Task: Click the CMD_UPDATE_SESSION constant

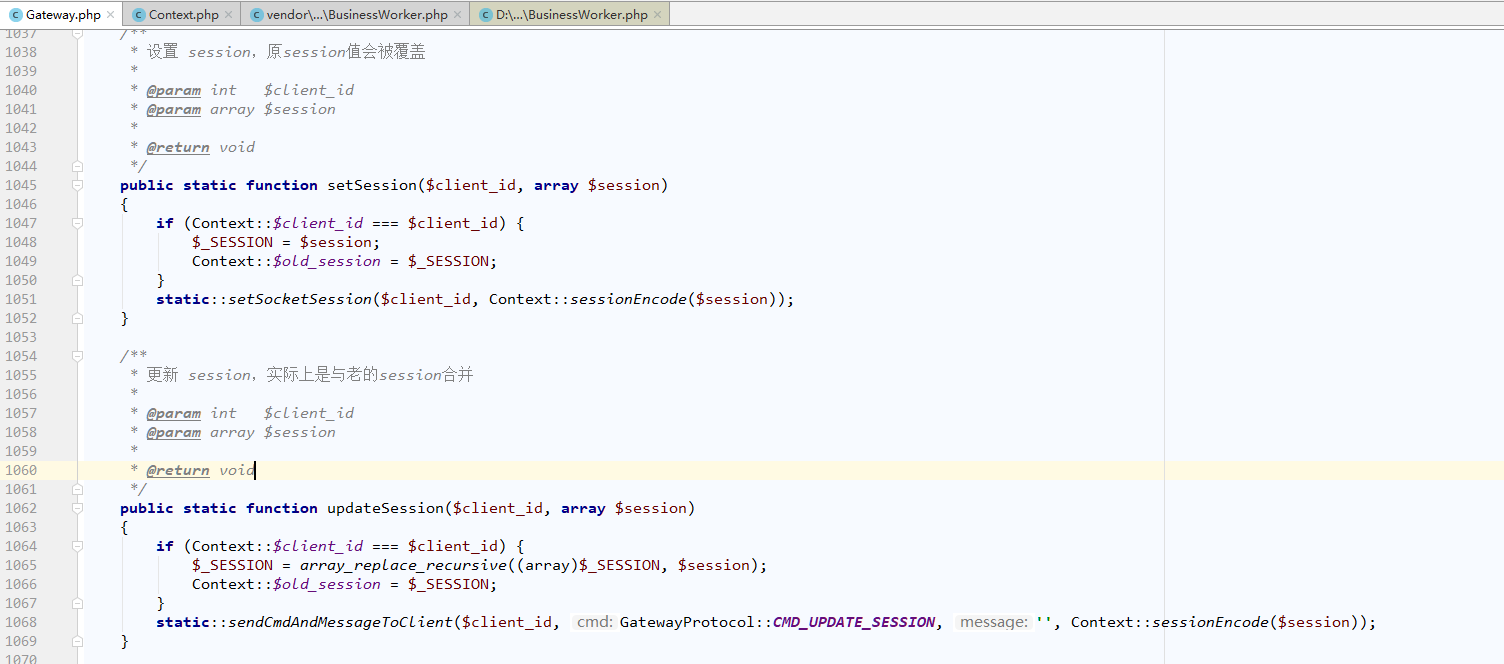Action: (x=854, y=622)
